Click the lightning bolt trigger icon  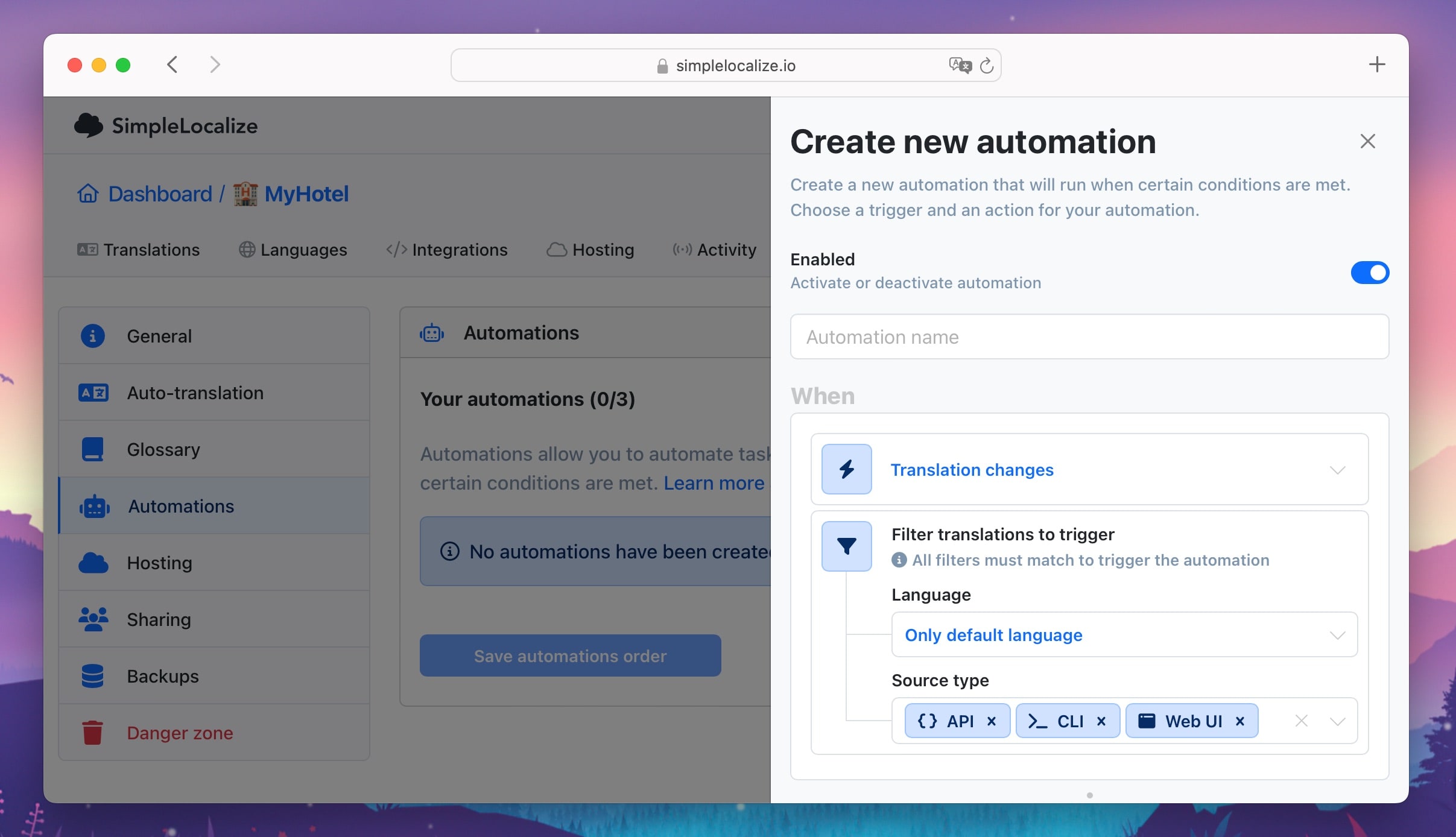tap(847, 469)
